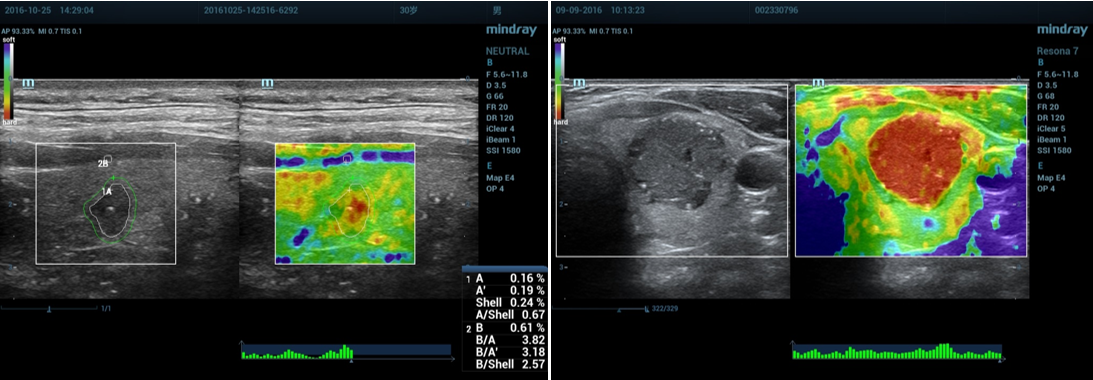Click the left B-mode probe orientation marker
This screenshot has width=1093, height=380.
(x=29, y=82)
